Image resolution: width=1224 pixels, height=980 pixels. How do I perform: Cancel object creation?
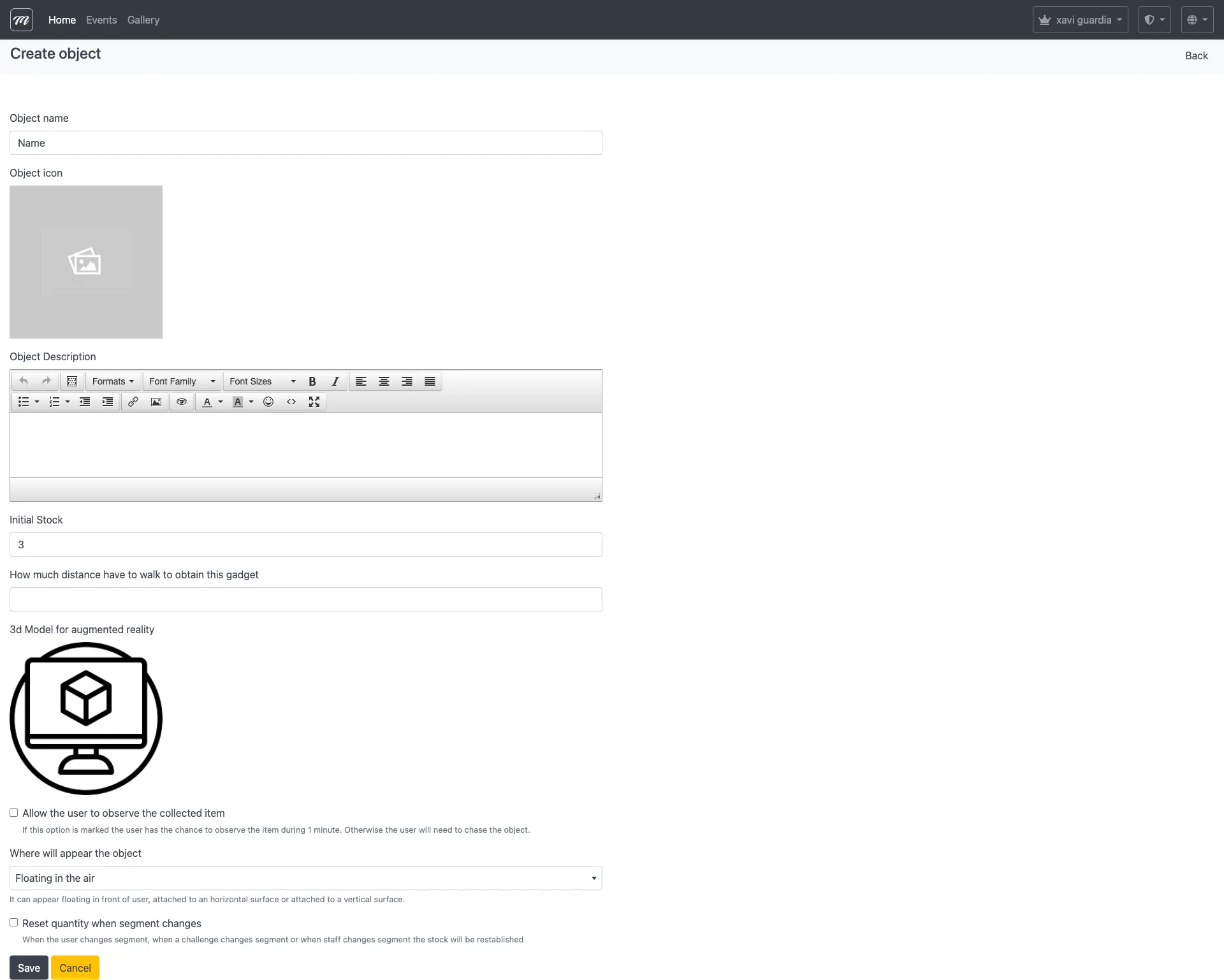75,967
